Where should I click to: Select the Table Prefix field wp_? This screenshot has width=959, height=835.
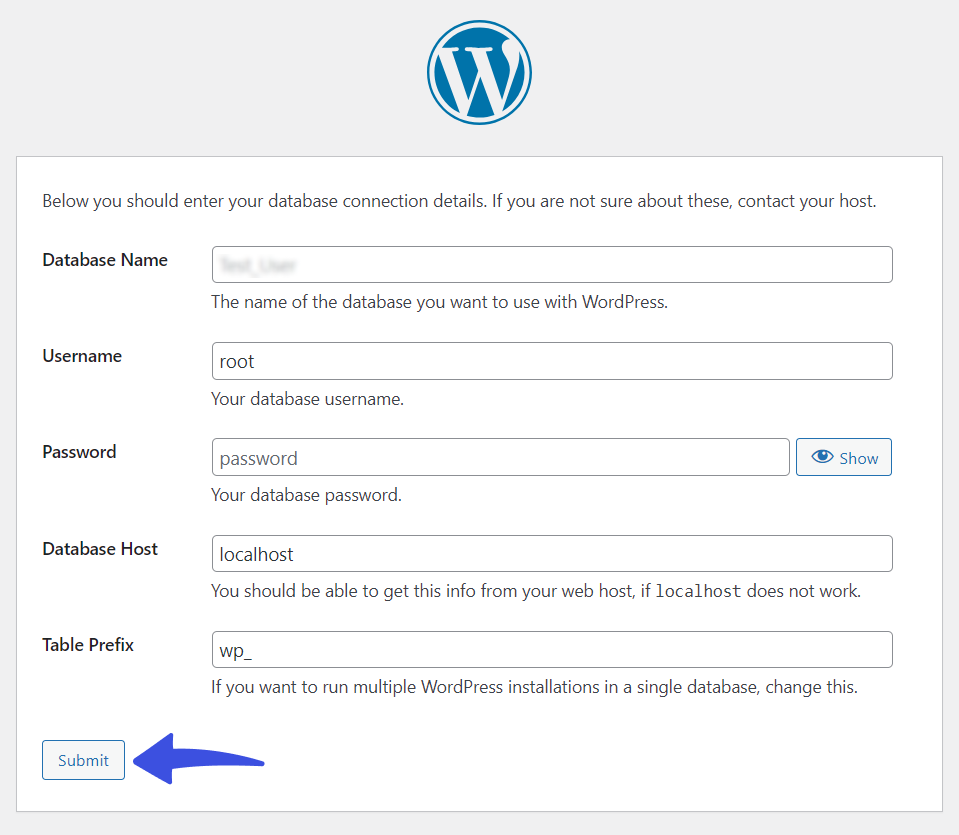552,650
